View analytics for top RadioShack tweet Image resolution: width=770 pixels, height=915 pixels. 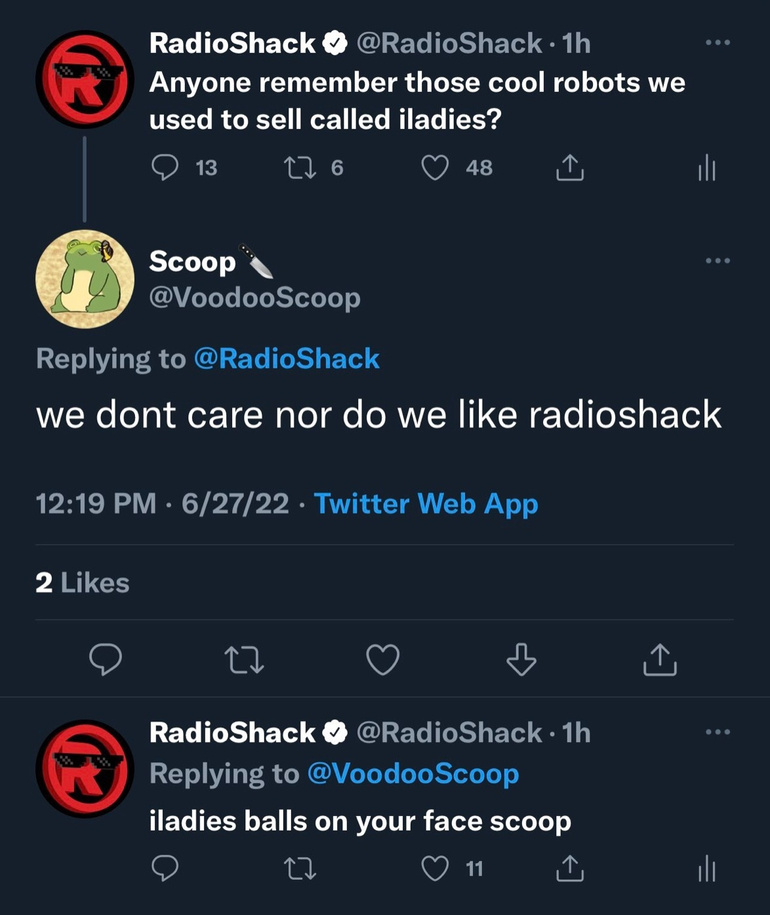click(707, 170)
